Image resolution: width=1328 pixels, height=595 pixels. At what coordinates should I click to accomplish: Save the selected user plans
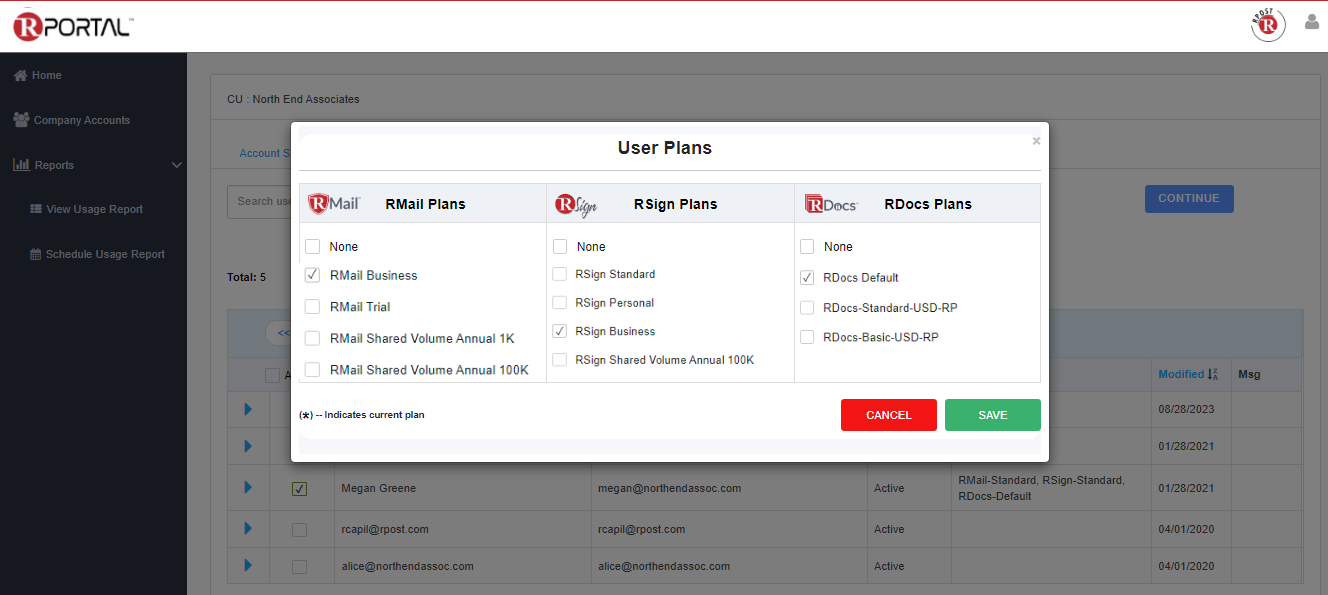[x=992, y=415]
